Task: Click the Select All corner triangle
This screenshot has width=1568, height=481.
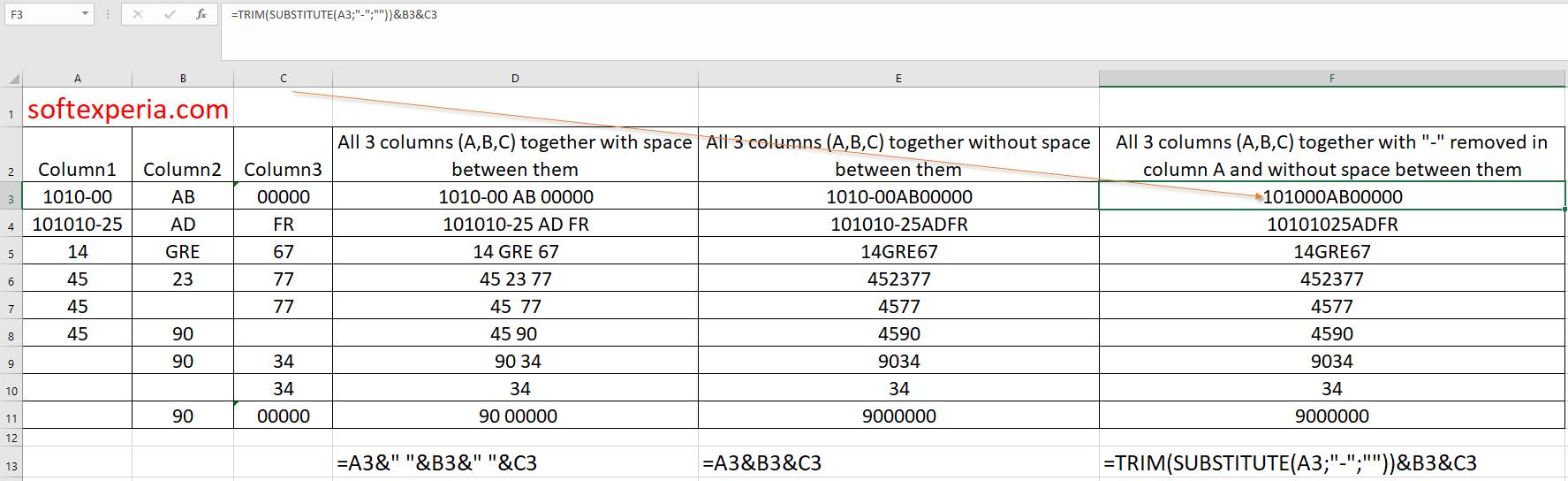Action: click(x=12, y=79)
